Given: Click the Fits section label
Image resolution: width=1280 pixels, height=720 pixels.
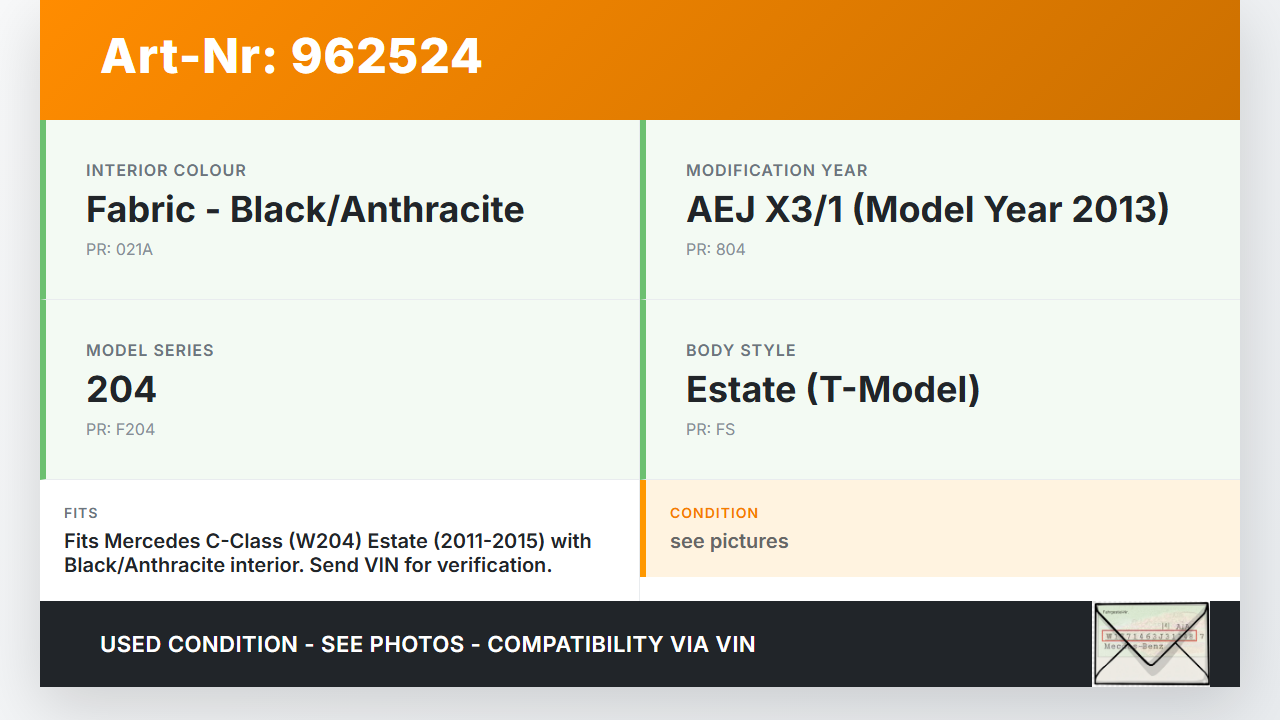Looking at the screenshot, I should [81, 513].
